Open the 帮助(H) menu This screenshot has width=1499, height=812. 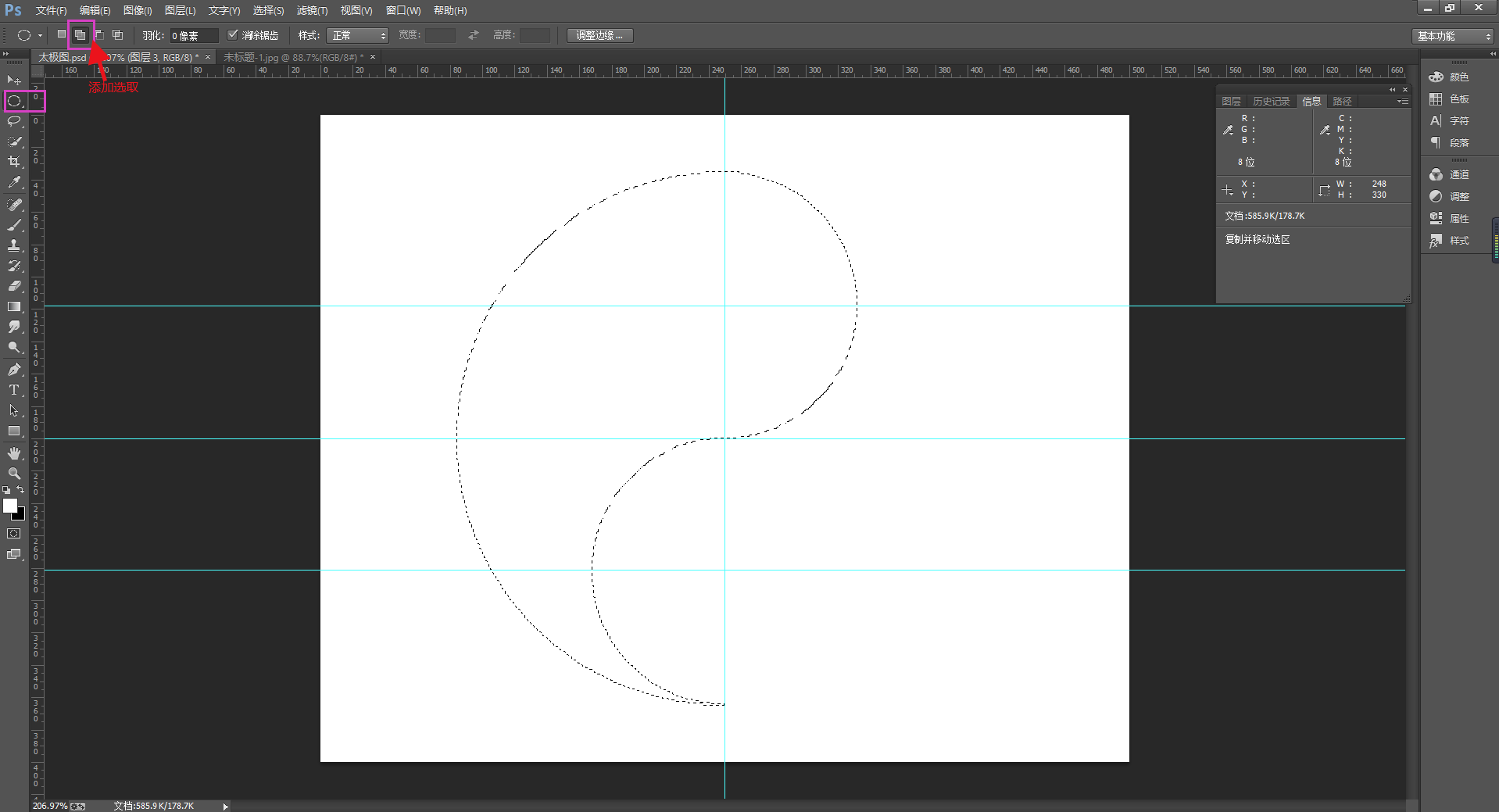(x=450, y=10)
